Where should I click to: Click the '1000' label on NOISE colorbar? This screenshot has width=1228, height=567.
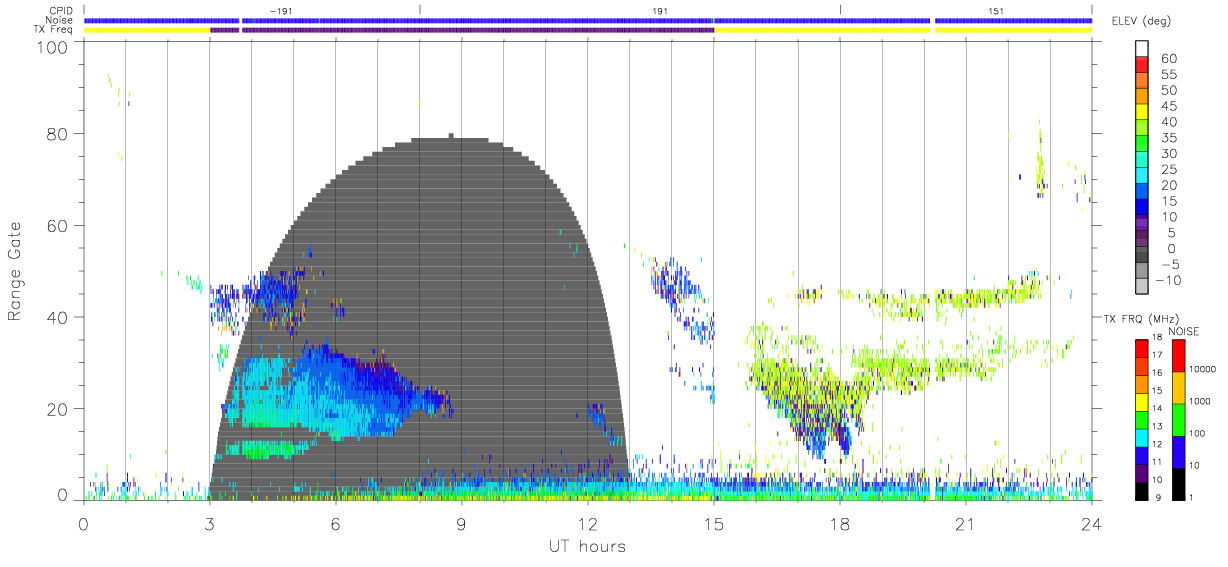1201,401
